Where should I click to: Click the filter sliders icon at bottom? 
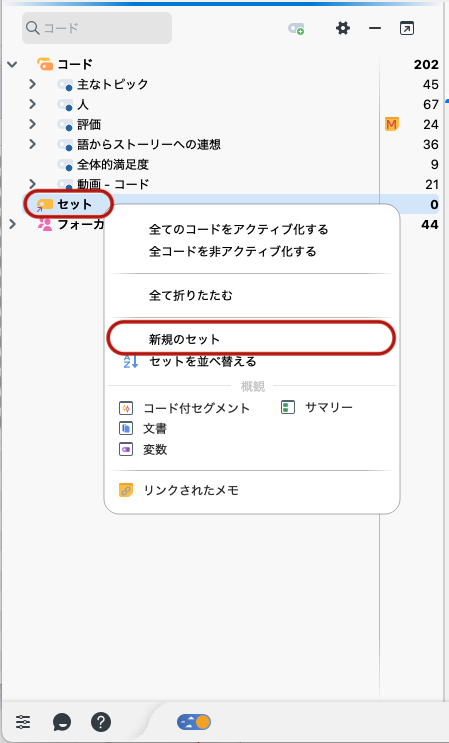tap(23, 722)
